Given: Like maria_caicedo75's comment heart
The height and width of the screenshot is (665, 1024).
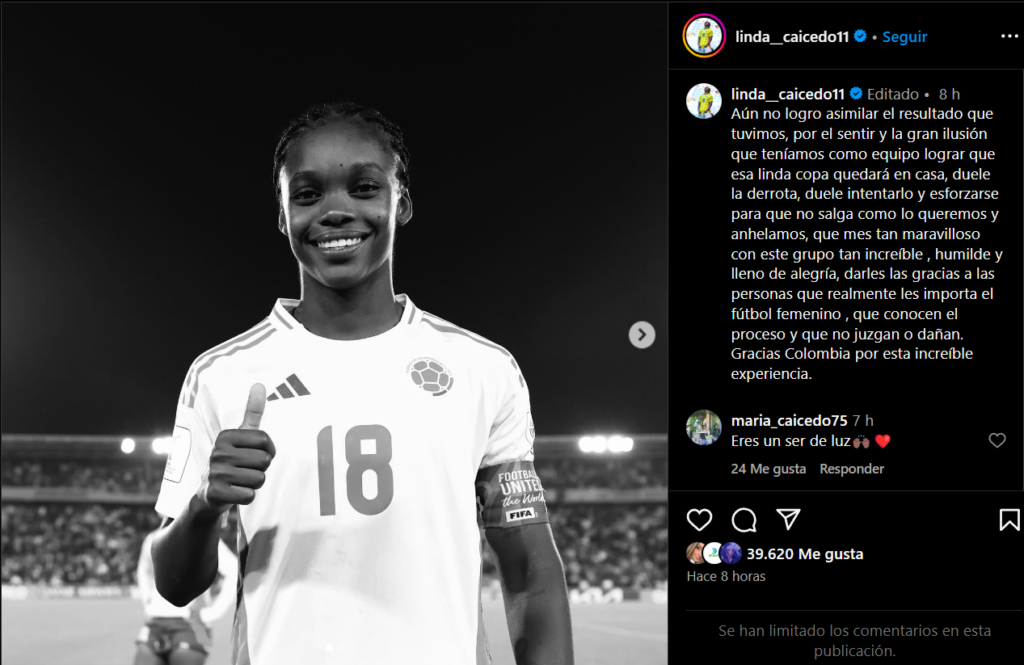Looking at the screenshot, I should [997, 440].
